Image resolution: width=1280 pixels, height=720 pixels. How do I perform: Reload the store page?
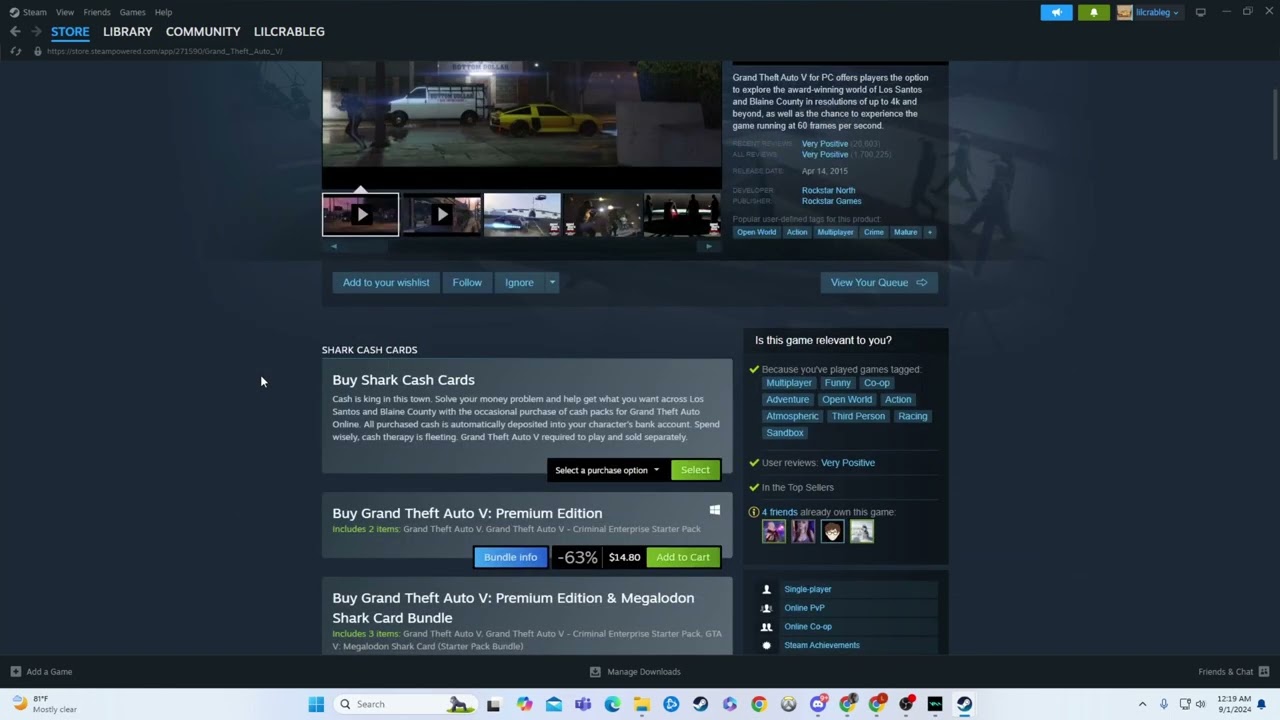(x=15, y=51)
